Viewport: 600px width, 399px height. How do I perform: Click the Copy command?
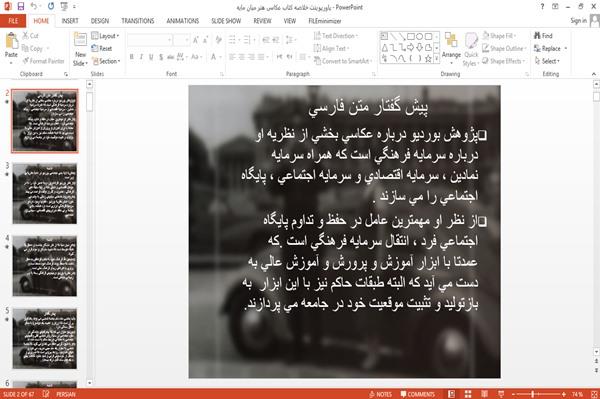tap(32, 49)
